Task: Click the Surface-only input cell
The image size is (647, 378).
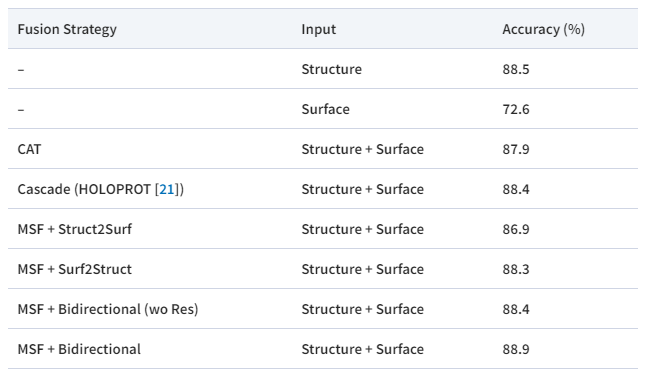Action: tap(326, 109)
